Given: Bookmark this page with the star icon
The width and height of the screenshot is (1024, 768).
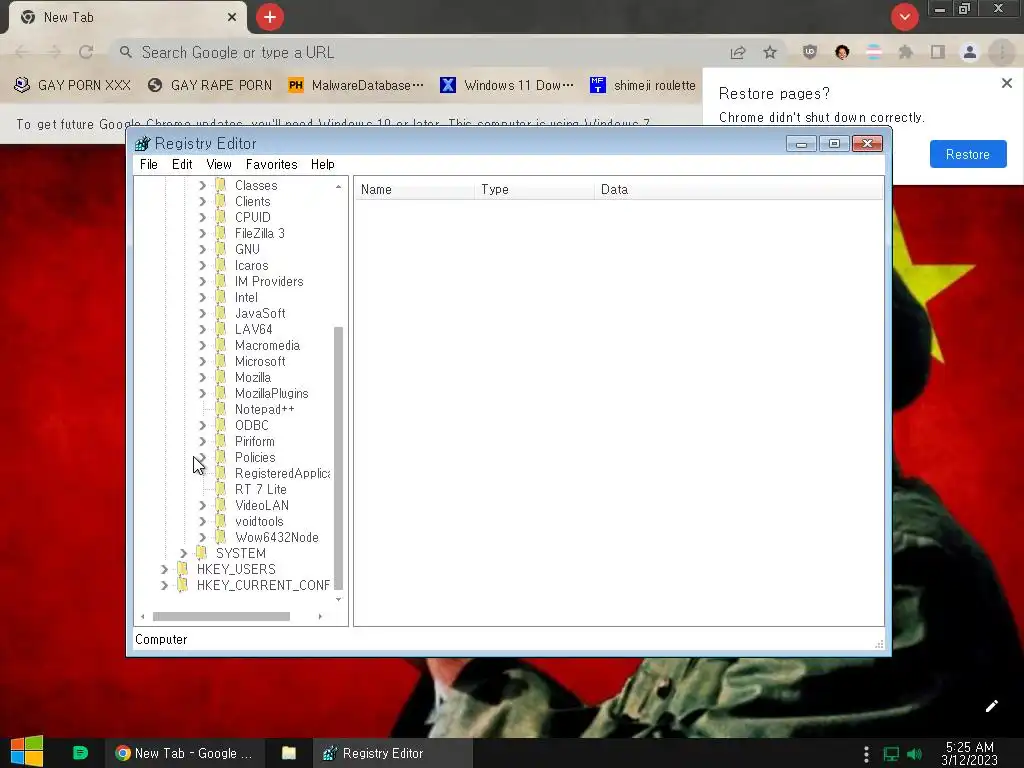Looking at the screenshot, I should 770,52.
